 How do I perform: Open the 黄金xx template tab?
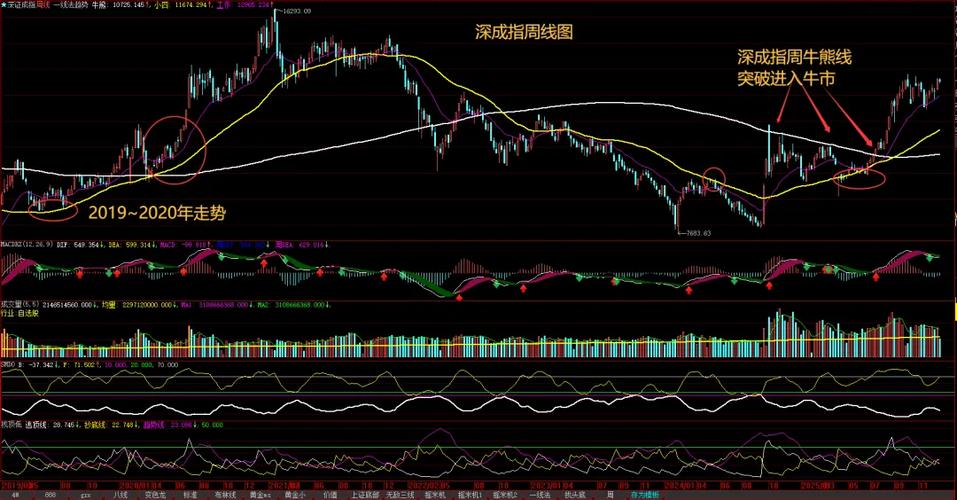tap(260, 495)
